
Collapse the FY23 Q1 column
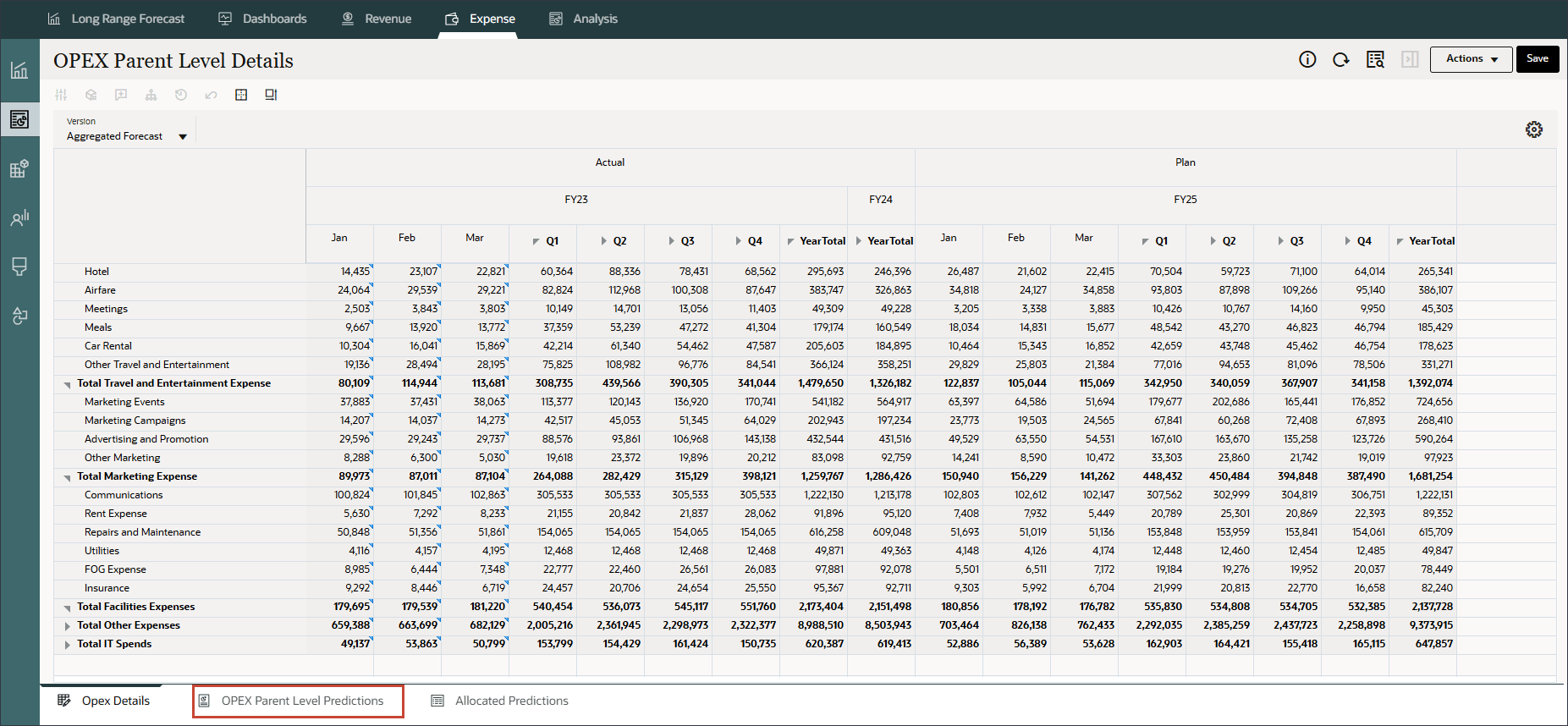(x=536, y=242)
